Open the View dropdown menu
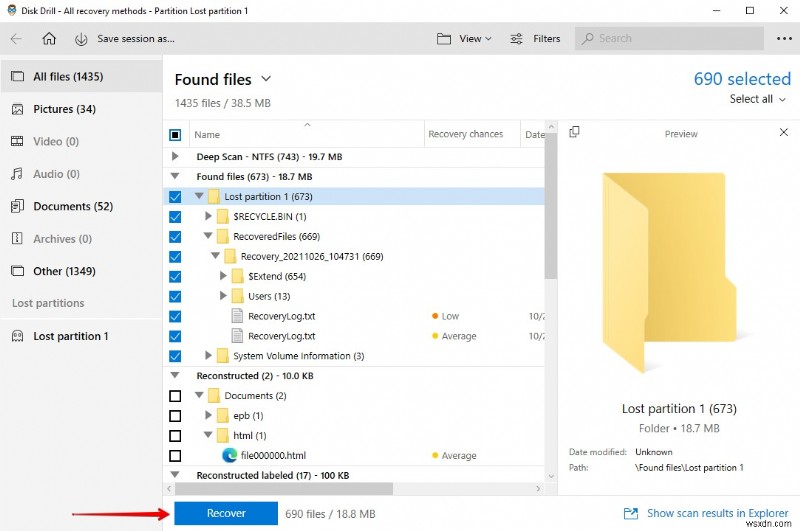The width and height of the screenshot is (800, 531). [x=475, y=39]
